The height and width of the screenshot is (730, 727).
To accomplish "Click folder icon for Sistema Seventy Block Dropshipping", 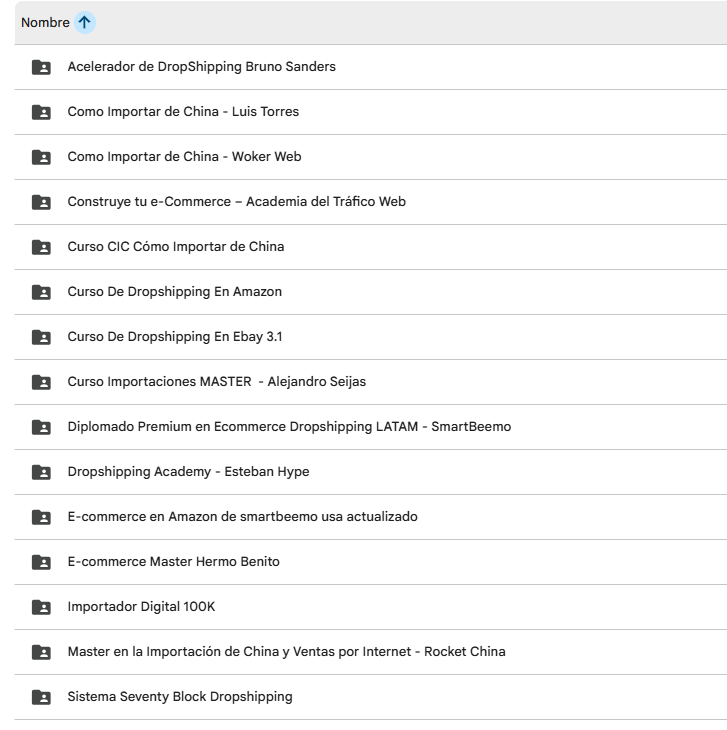I will point(41,697).
